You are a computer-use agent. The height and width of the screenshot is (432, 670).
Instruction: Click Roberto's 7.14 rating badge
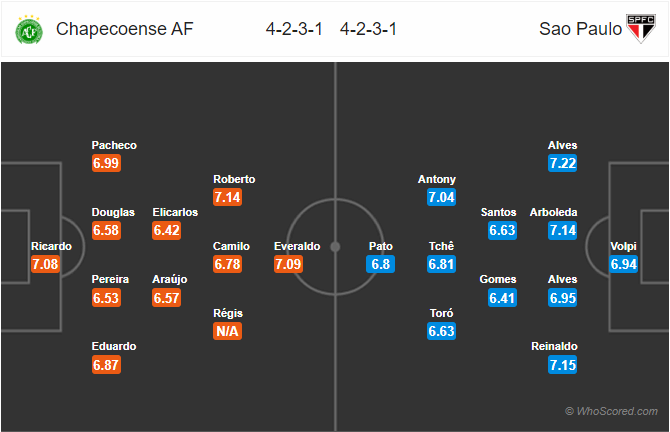pyautogui.click(x=227, y=197)
